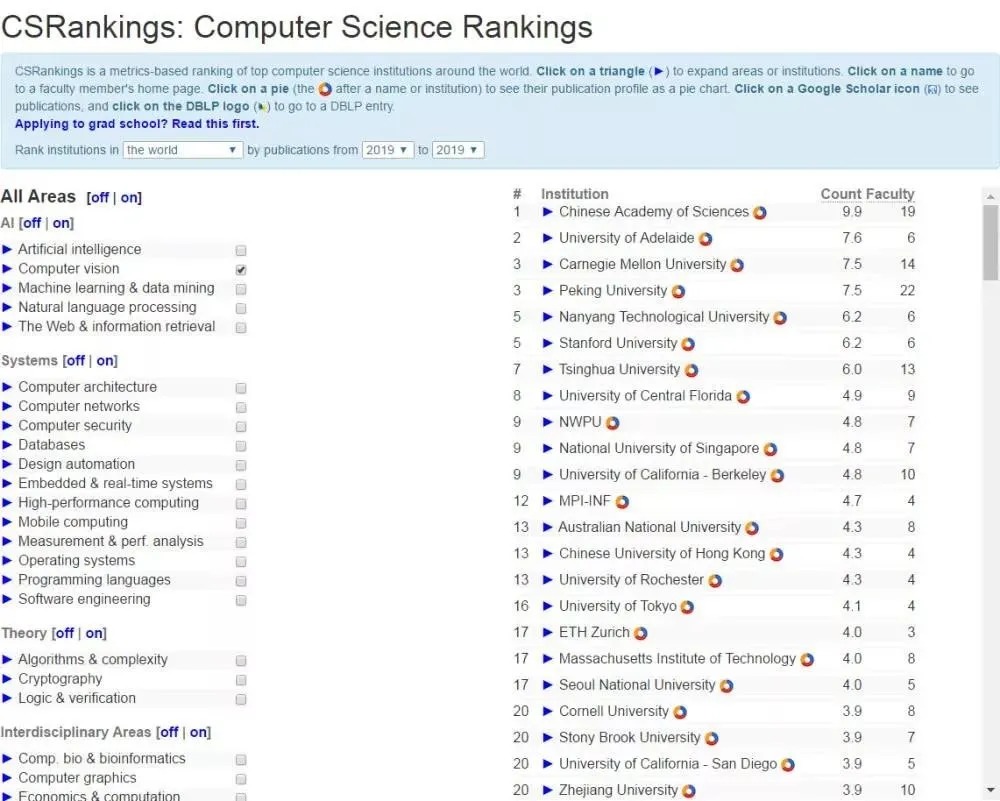
Task: Tick the Natural language processing checkbox
Action: (x=240, y=308)
